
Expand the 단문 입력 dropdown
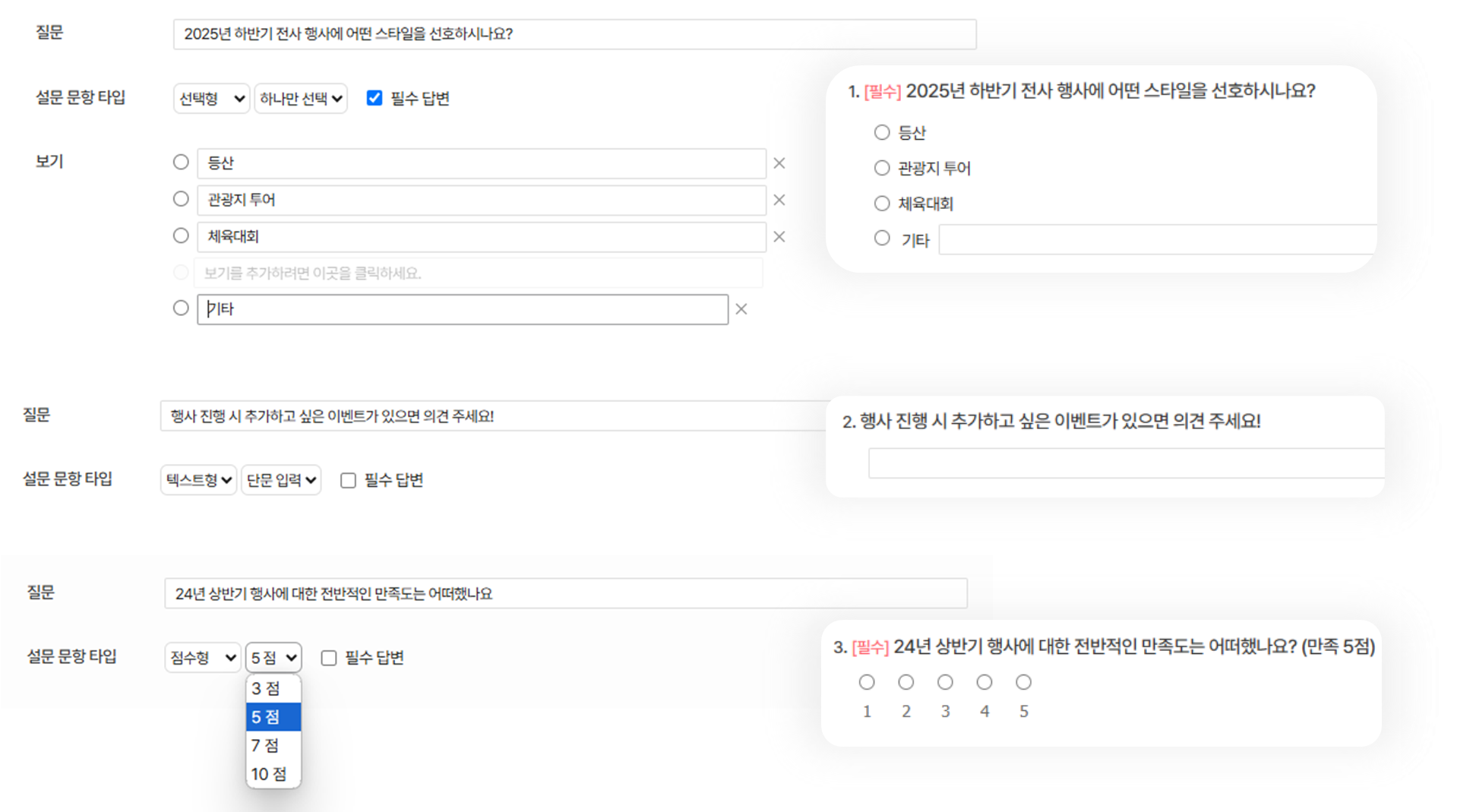coord(281,480)
